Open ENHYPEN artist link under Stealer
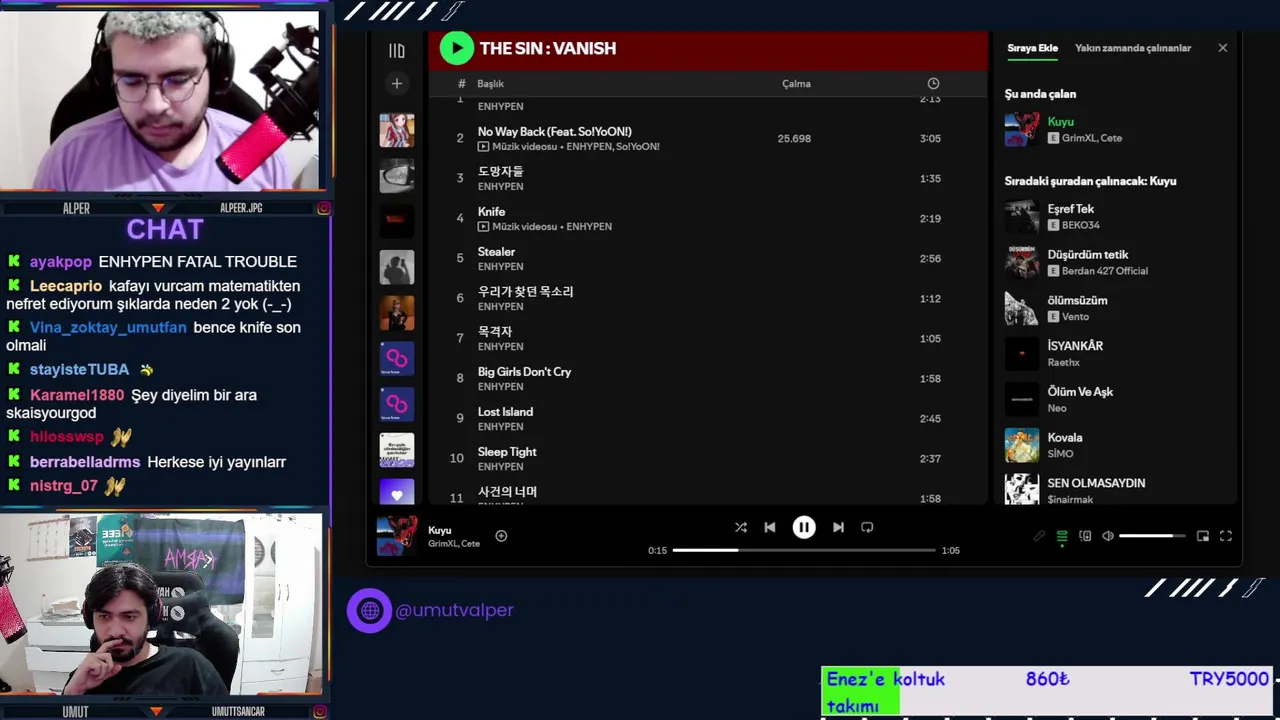 point(500,266)
